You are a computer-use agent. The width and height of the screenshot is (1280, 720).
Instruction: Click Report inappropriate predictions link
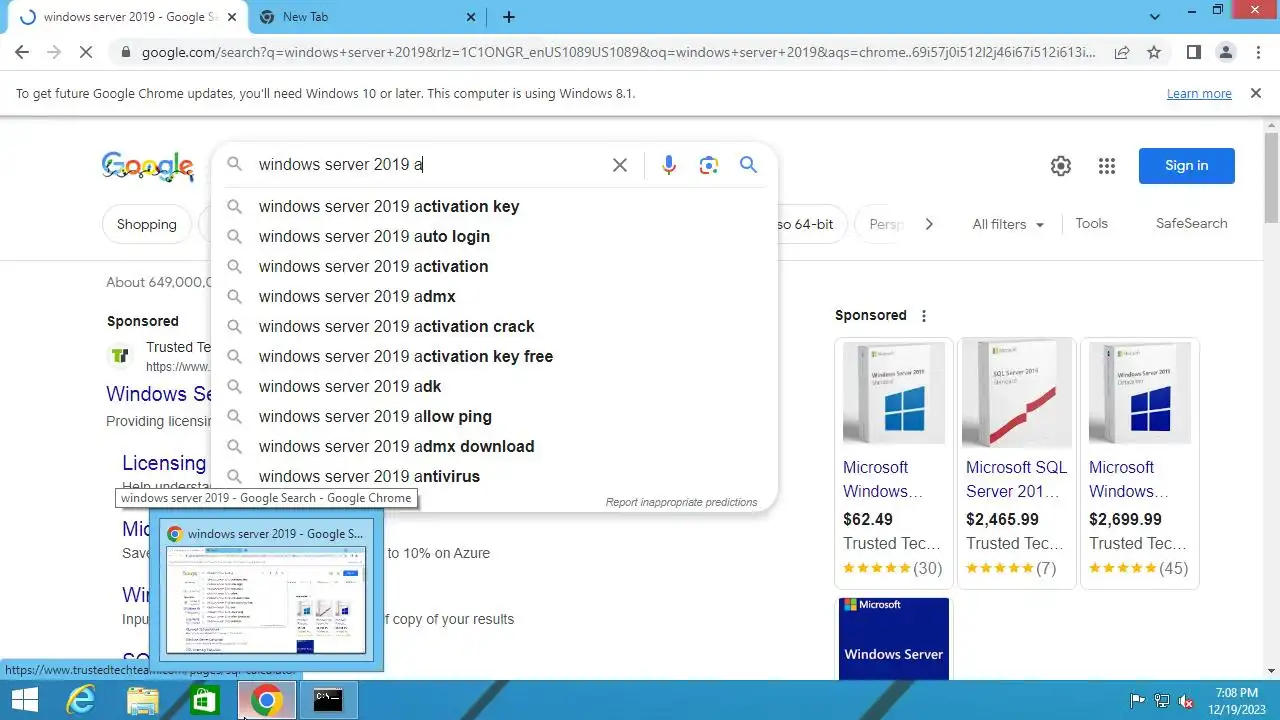(681, 502)
